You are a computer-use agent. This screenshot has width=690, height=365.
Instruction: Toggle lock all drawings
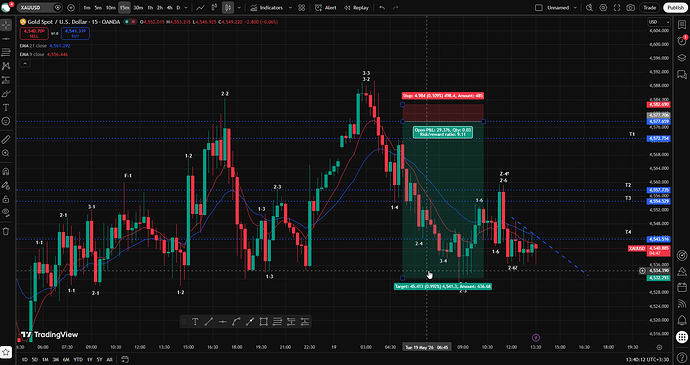6,199
